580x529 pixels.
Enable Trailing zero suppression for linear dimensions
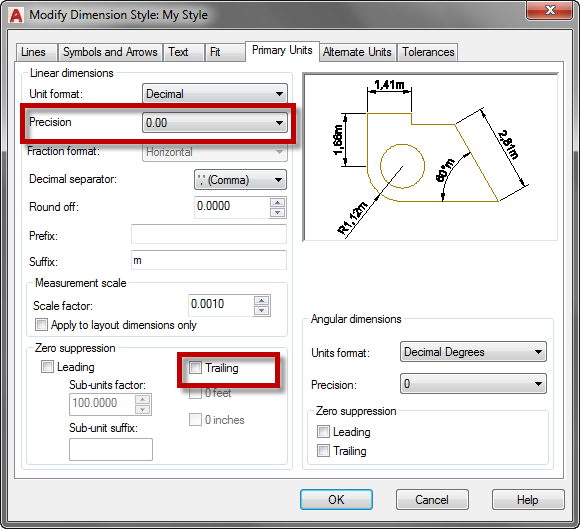tap(195, 367)
